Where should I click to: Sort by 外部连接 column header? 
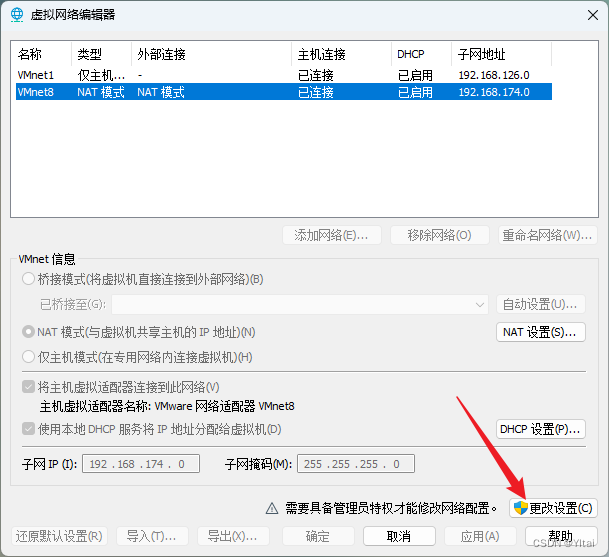tap(212, 54)
